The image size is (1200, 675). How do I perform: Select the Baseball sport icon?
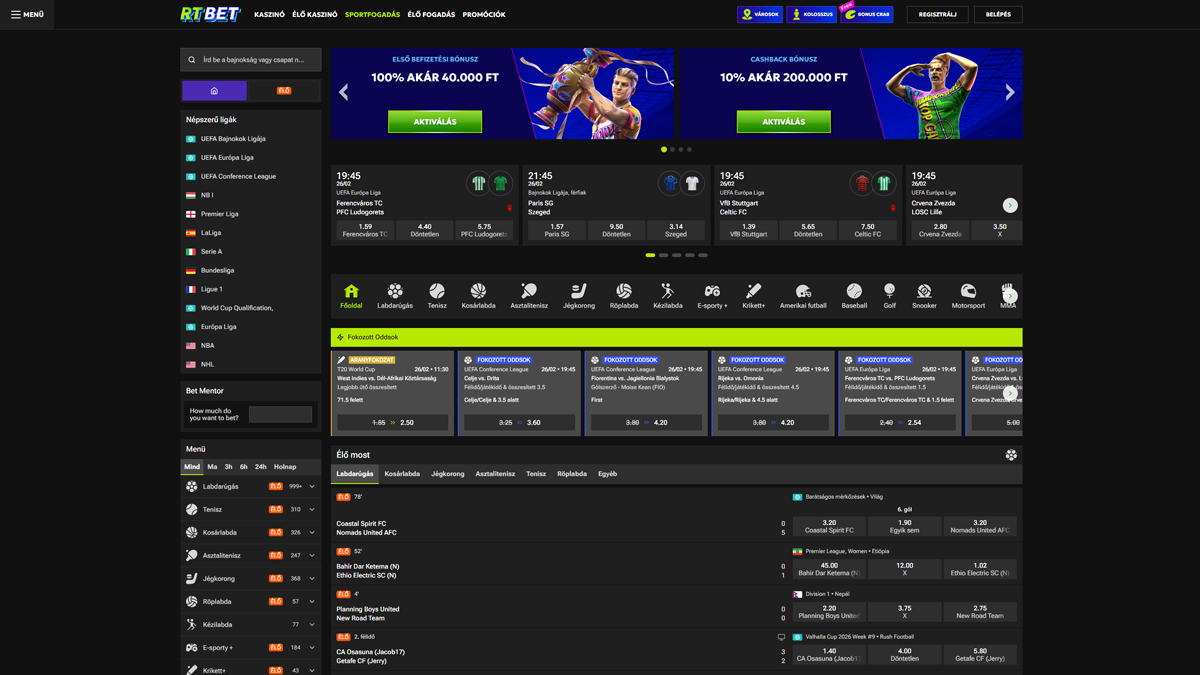[854, 296]
